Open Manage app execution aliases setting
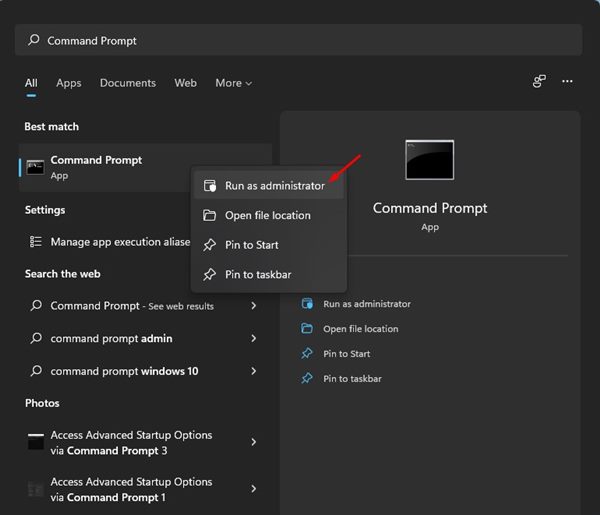The width and height of the screenshot is (600, 515). (107, 242)
